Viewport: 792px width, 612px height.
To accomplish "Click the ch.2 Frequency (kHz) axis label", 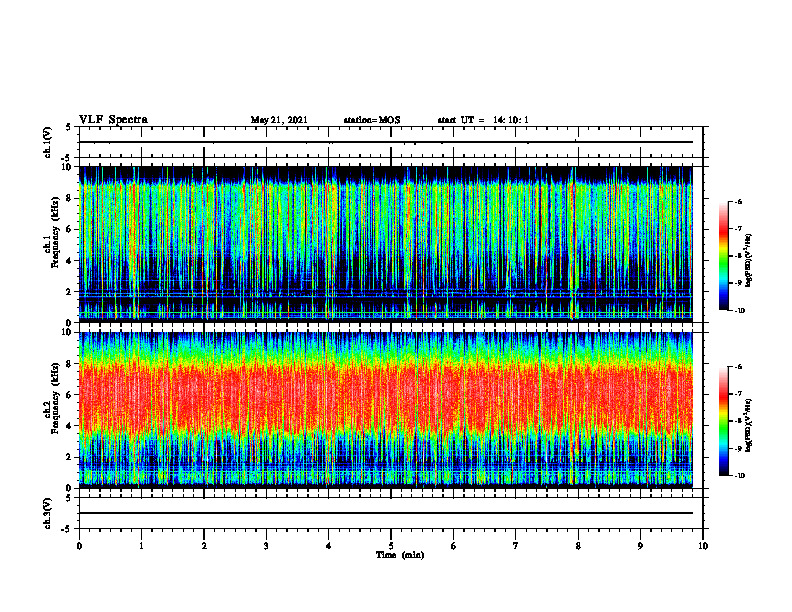I will pyautogui.click(x=51, y=398).
